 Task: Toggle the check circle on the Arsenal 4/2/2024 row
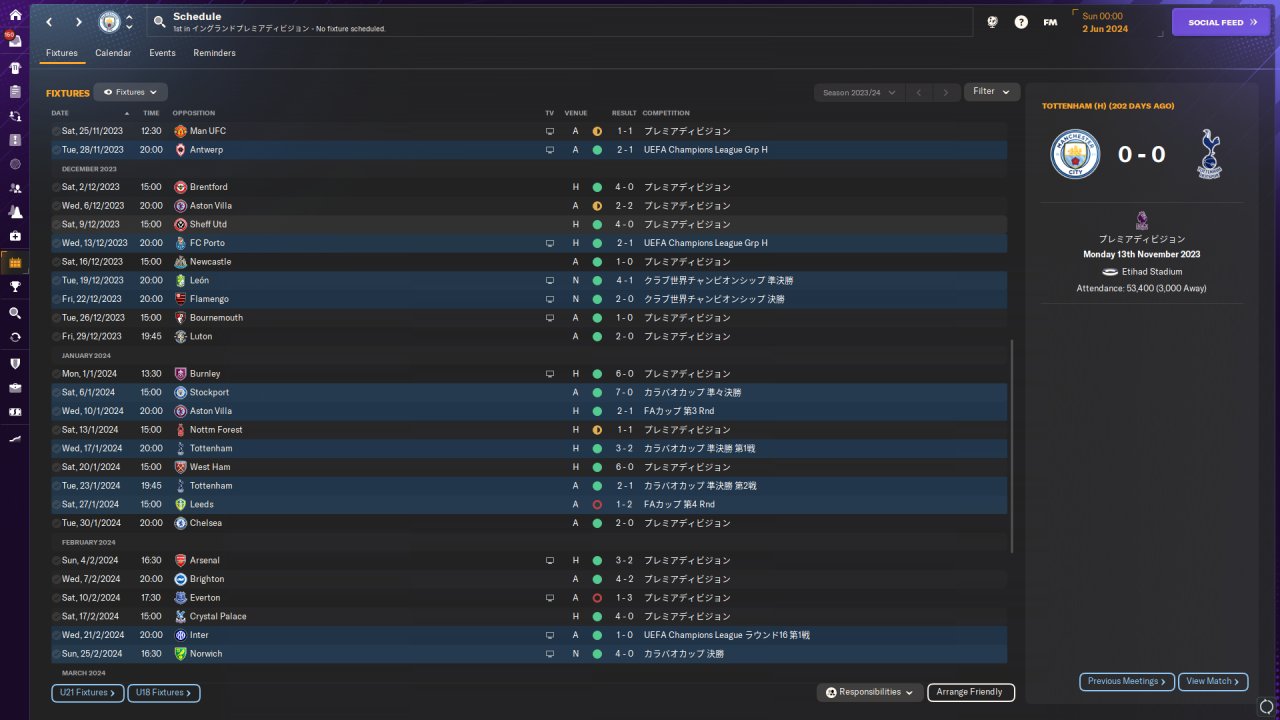56,560
